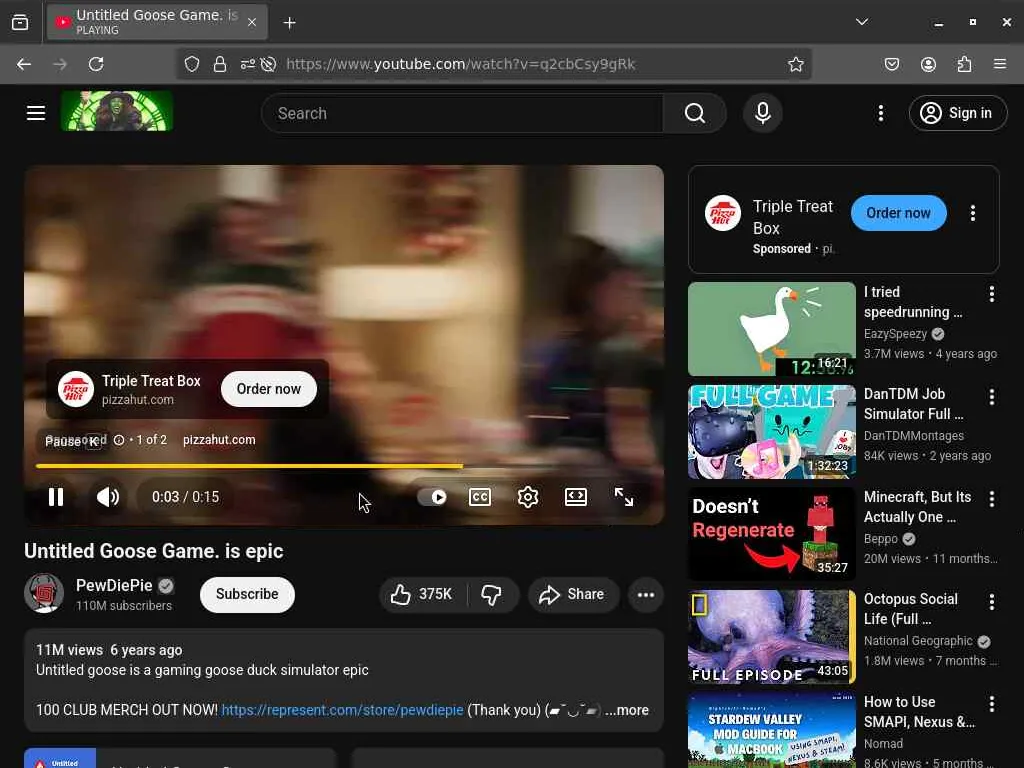This screenshot has height=768, width=1024.
Task: Open options for DanTDM Job Simulator video
Action: 991,396
